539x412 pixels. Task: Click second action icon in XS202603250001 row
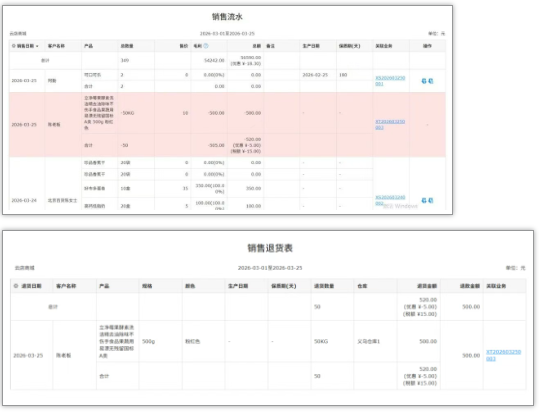[431, 81]
